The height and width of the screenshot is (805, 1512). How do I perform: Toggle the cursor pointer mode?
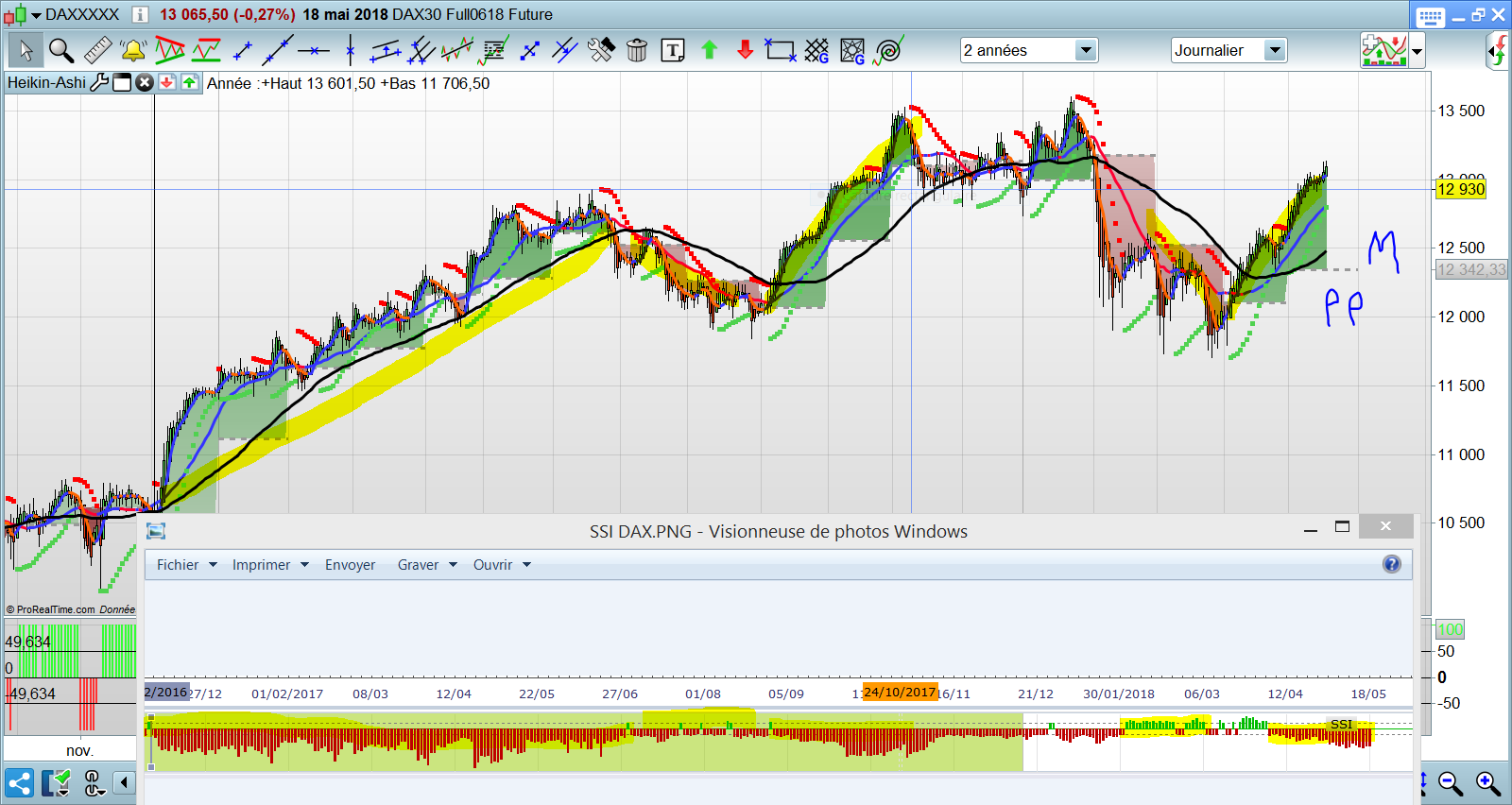coord(26,50)
